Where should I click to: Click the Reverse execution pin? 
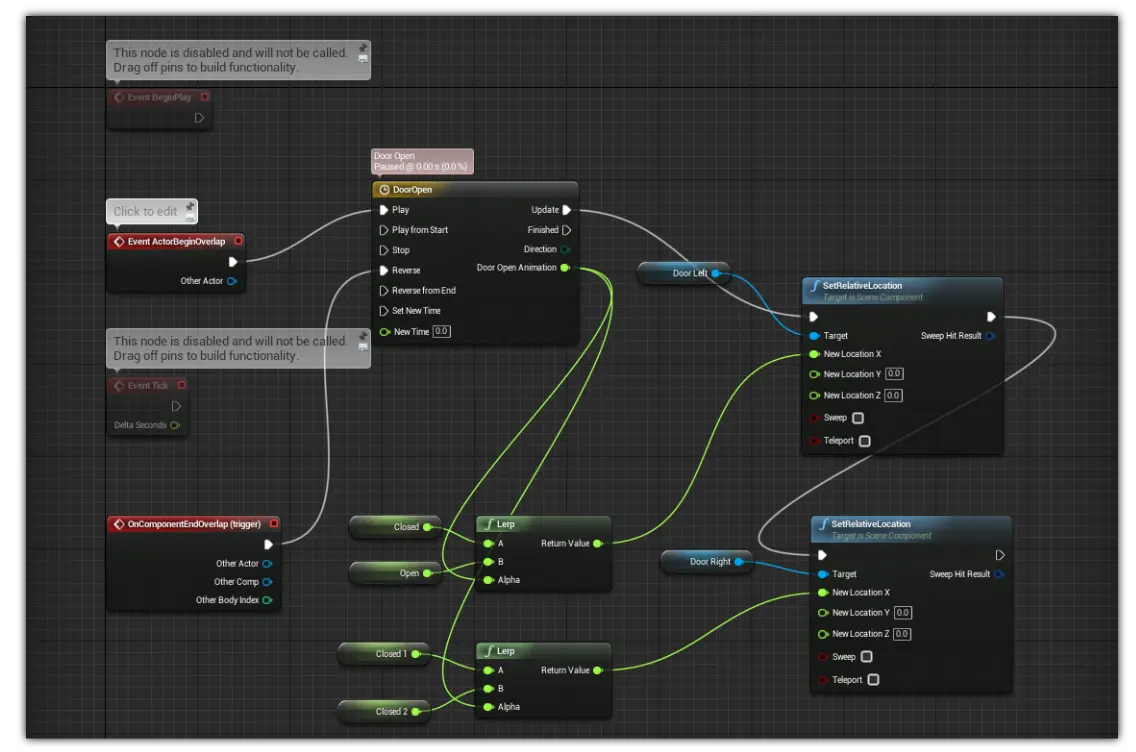(x=384, y=270)
